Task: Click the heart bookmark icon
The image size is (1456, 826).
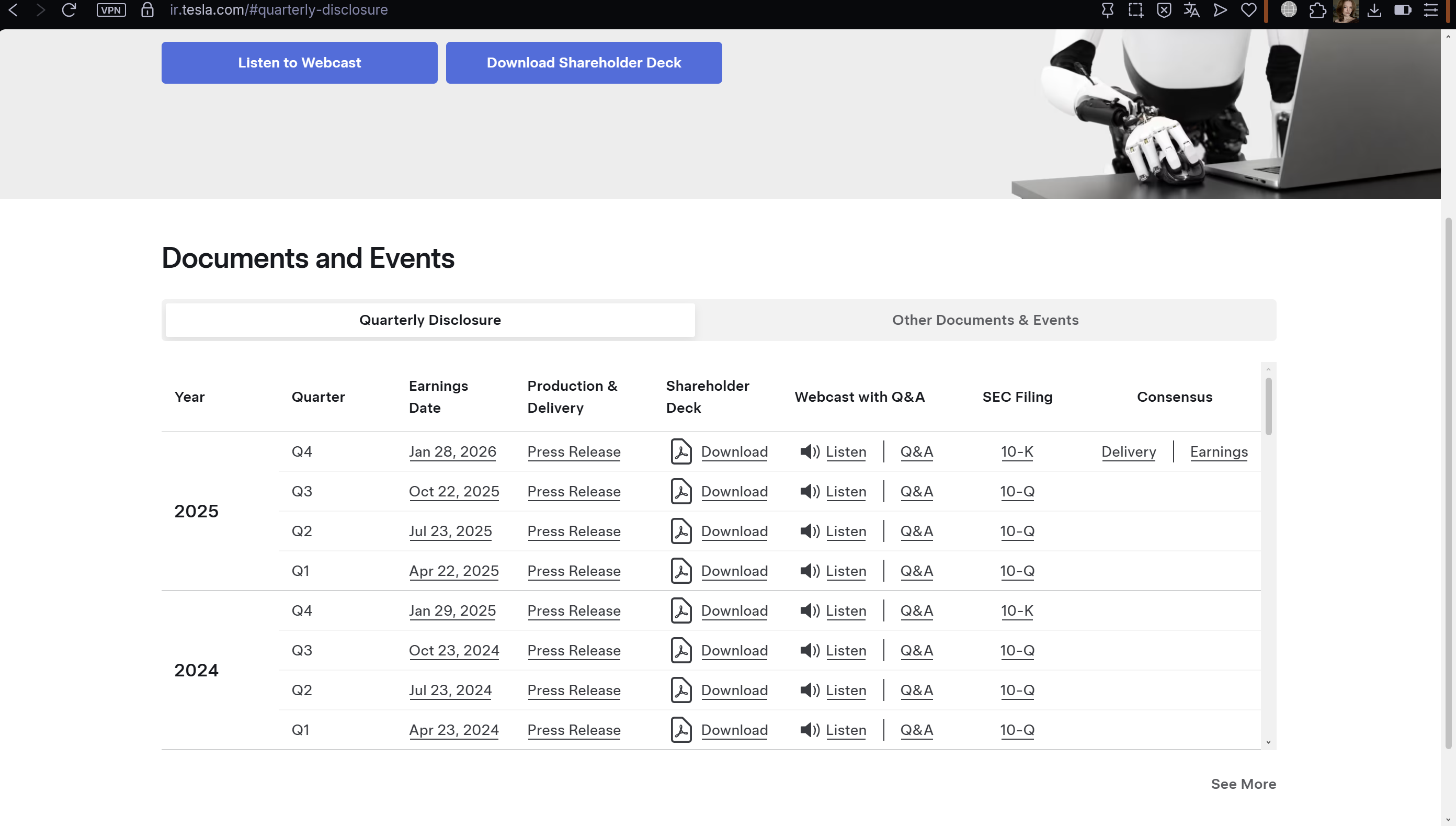Action: (1248, 9)
